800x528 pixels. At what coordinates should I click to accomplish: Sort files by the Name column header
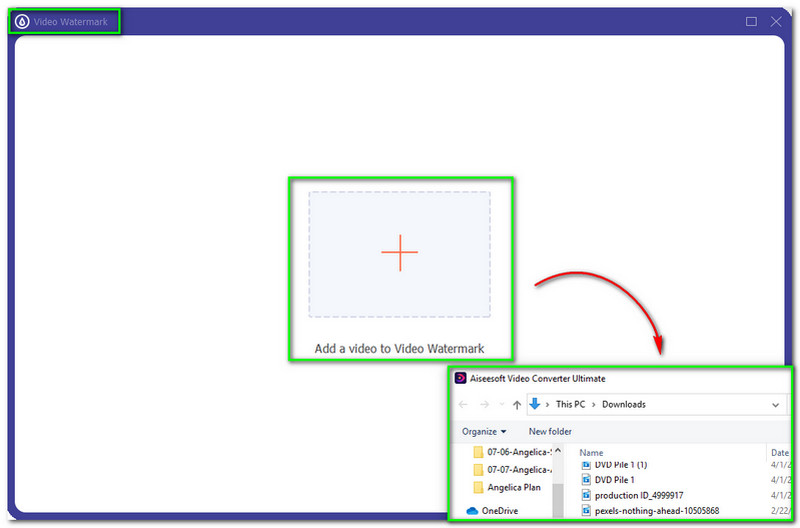(x=591, y=452)
